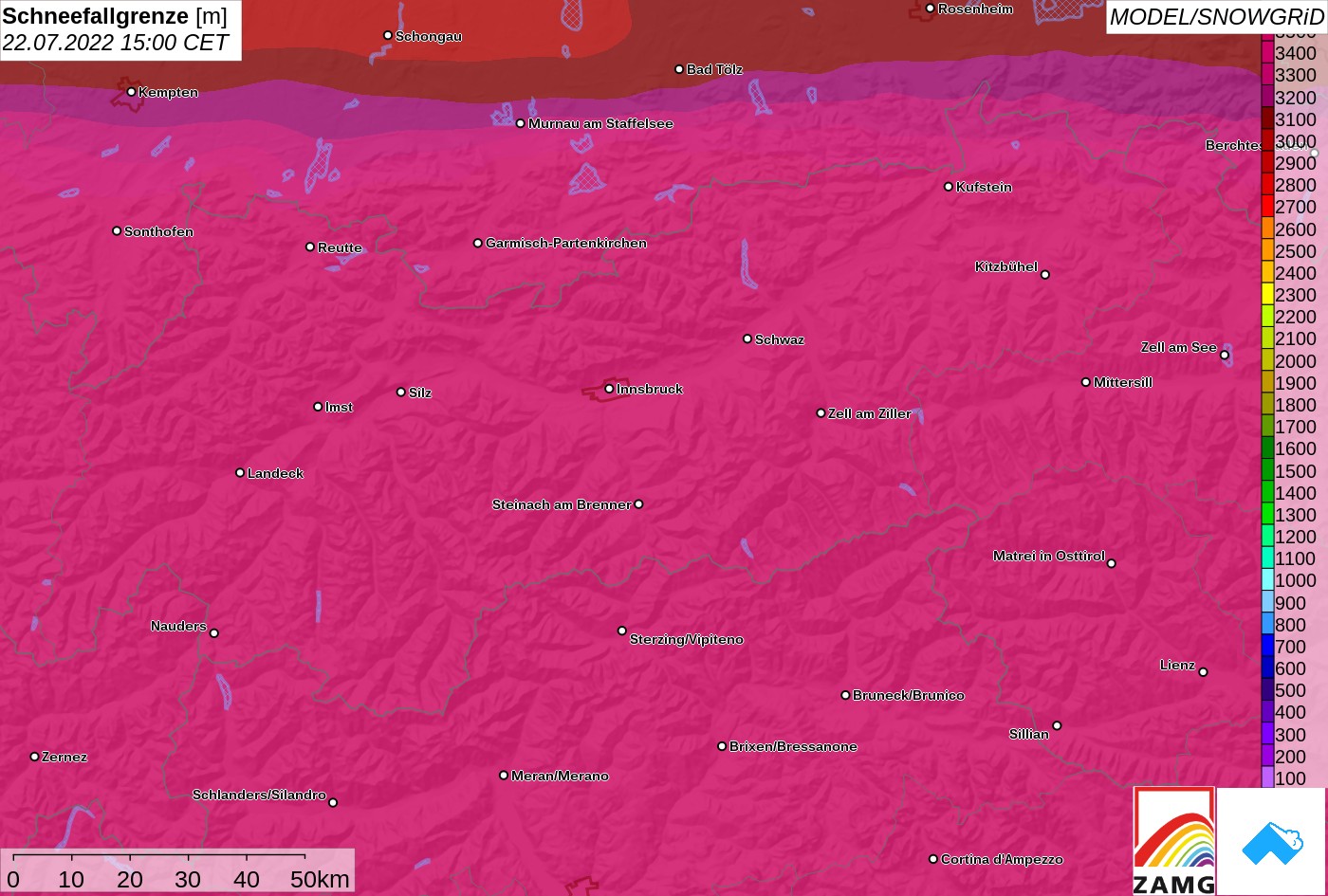Click the Matrei in Osttirol marker
1328x896 pixels.
(1112, 563)
